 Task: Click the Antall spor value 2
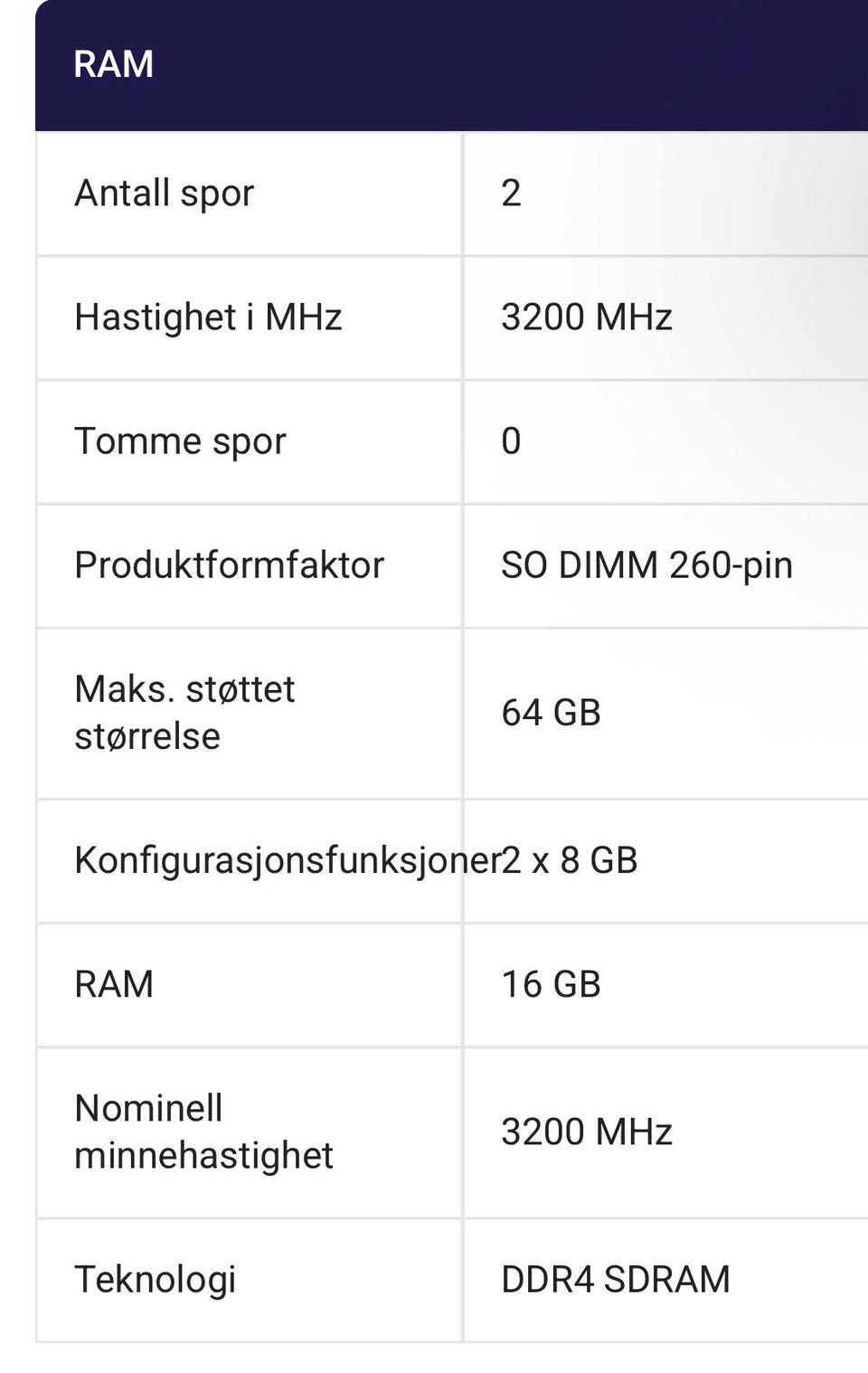coord(511,193)
